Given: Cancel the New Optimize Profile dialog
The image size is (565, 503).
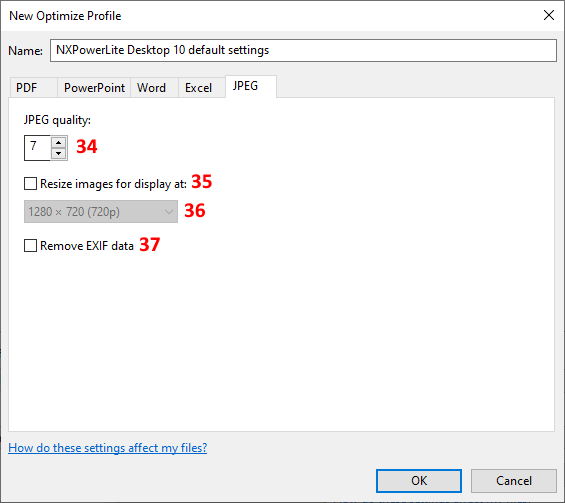Looking at the screenshot, I should click(513, 481).
